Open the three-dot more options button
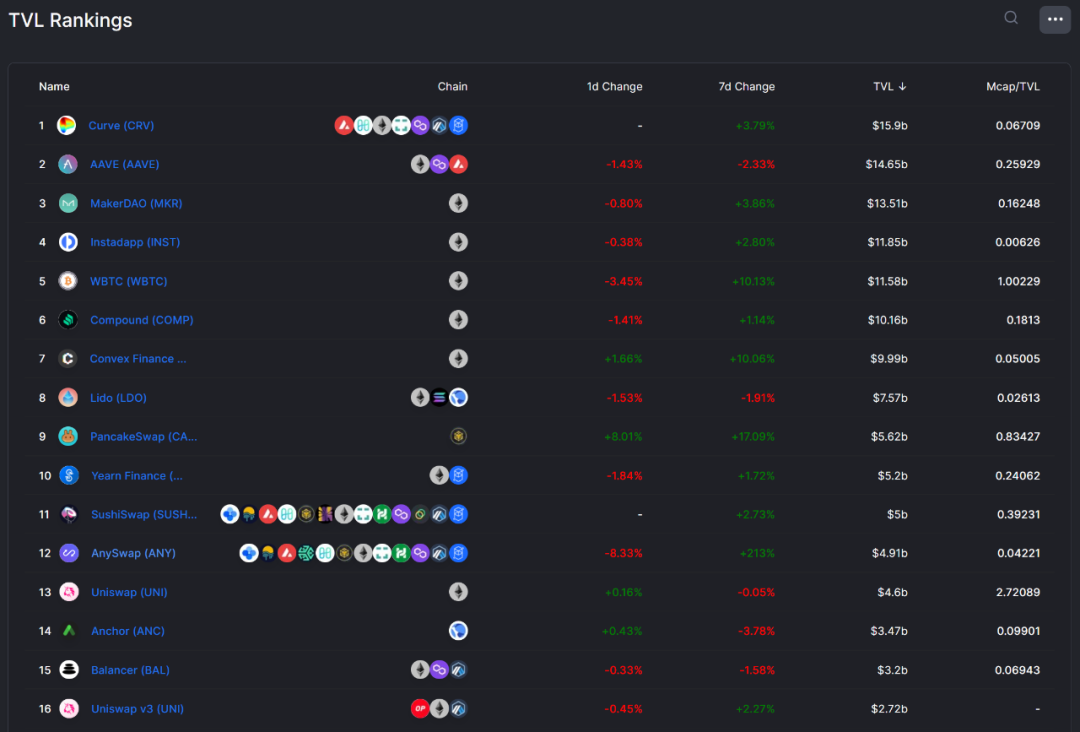This screenshot has width=1080, height=732. [1055, 19]
